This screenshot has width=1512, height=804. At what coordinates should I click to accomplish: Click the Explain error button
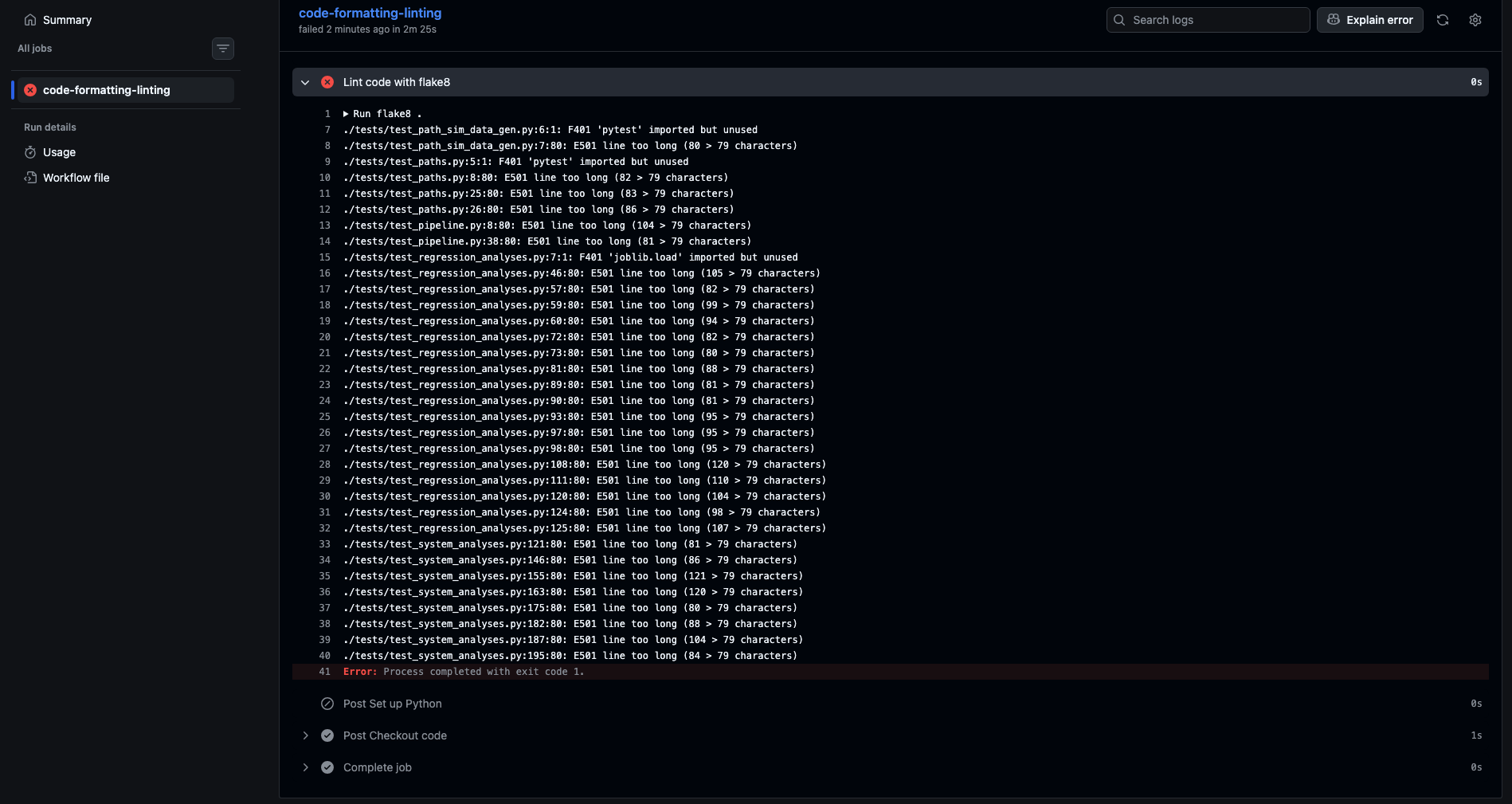click(x=1369, y=20)
